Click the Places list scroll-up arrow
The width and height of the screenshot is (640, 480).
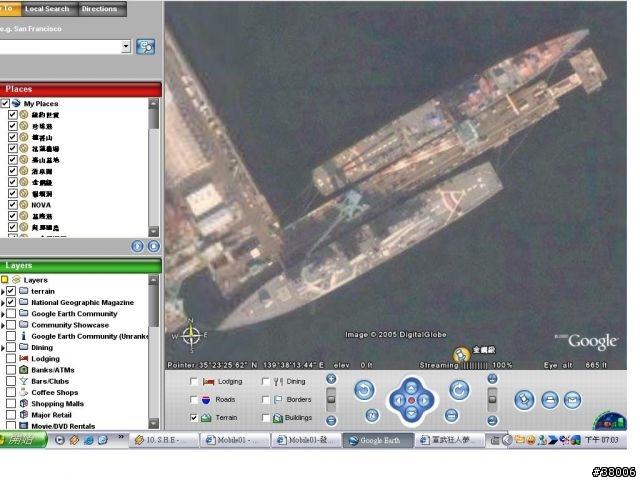click(x=153, y=103)
